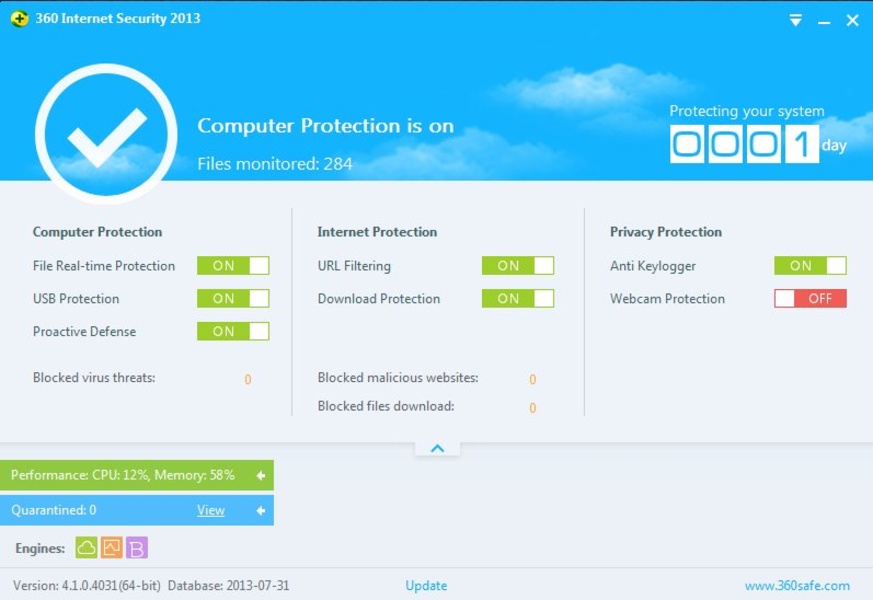This screenshot has width=873, height=600.
Task: Disable Anti Keylogger switch
Action: click(x=810, y=265)
